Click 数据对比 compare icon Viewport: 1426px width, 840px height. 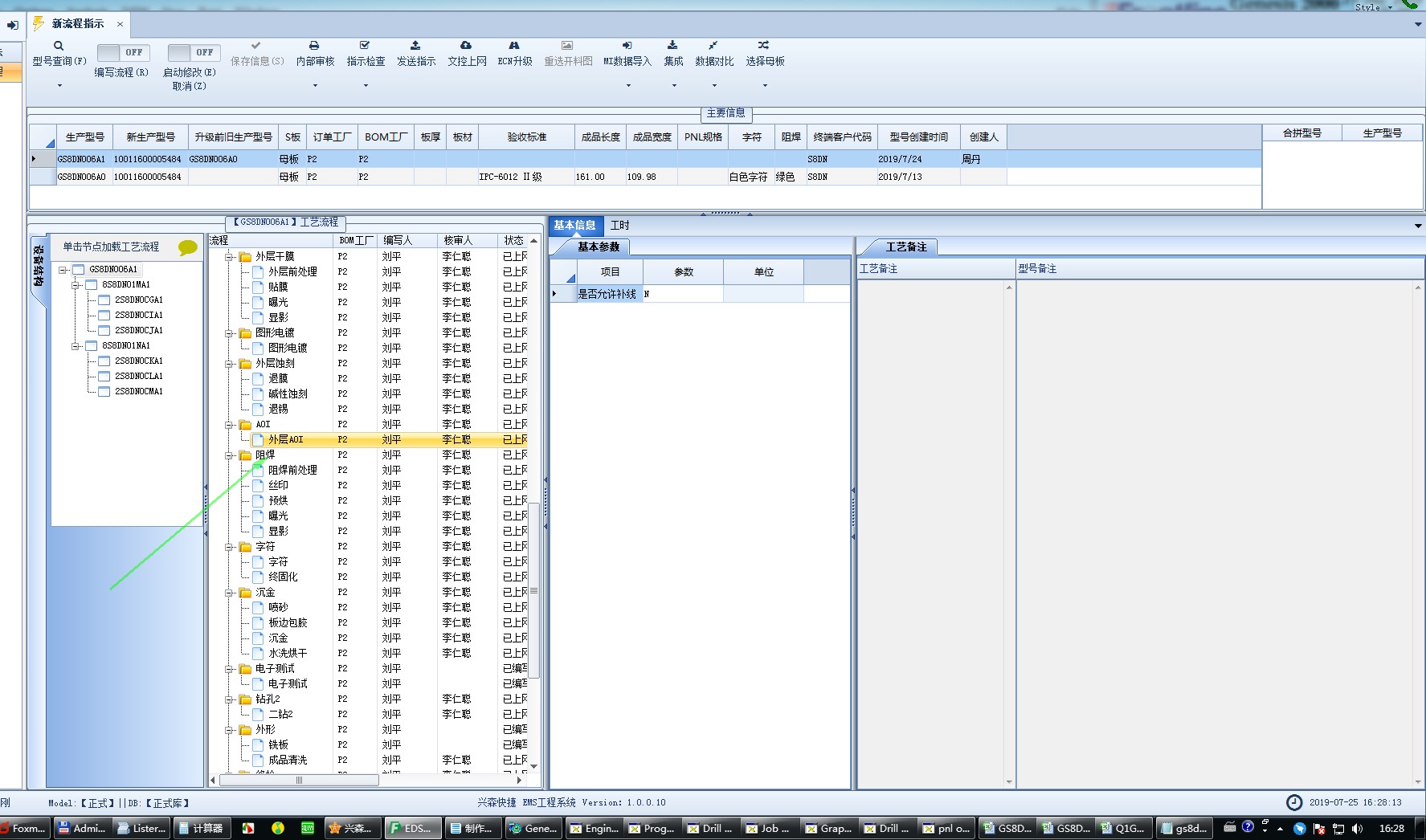click(713, 46)
